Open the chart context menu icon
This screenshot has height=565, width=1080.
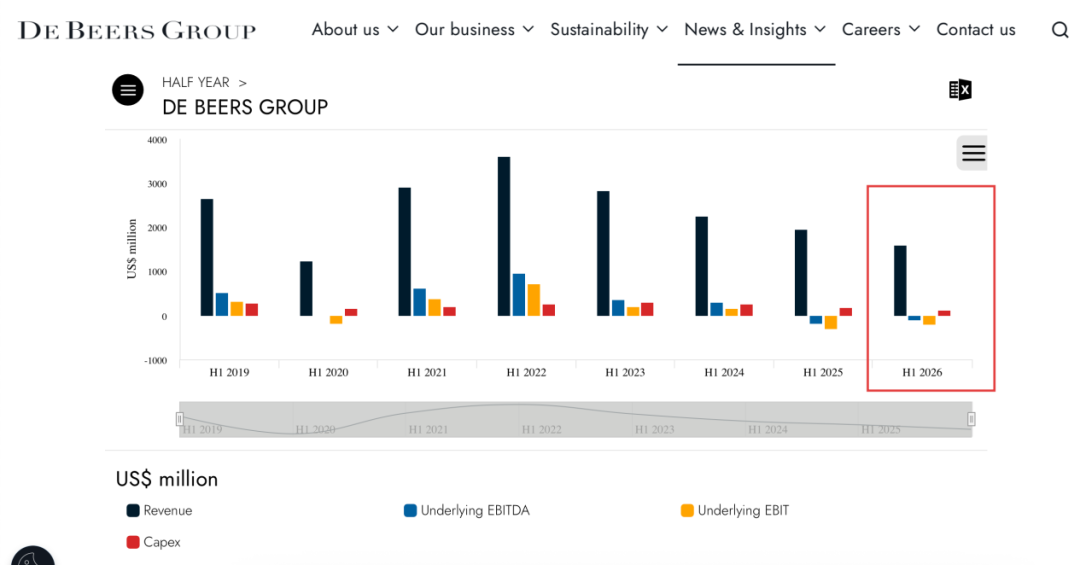(x=973, y=153)
